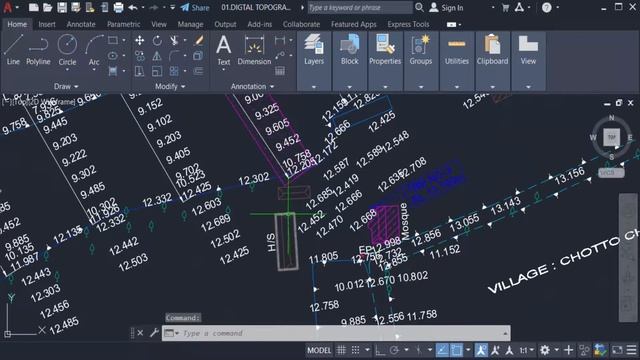Select the Circle tool
The width and height of the screenshot is (640, 360).
point(67,50)
